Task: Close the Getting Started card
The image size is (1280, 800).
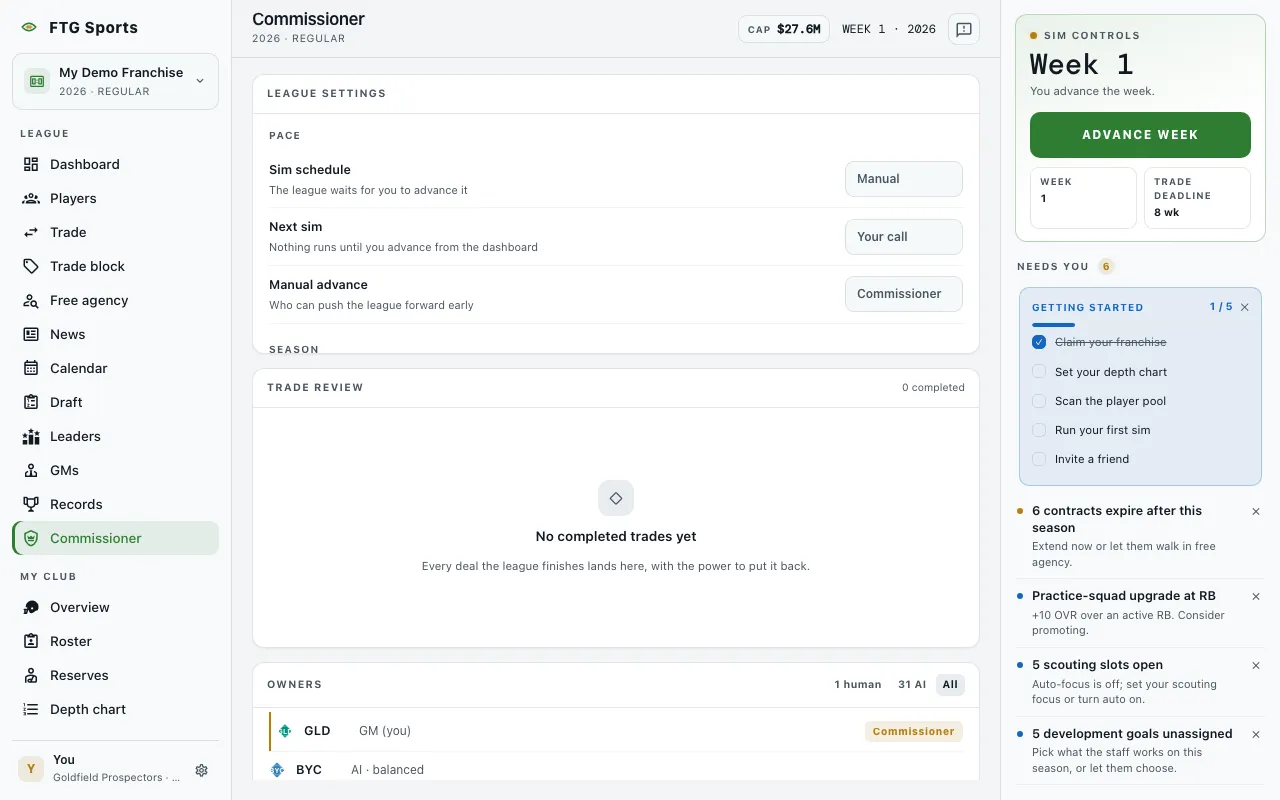Action: (x=1245, y=307)
